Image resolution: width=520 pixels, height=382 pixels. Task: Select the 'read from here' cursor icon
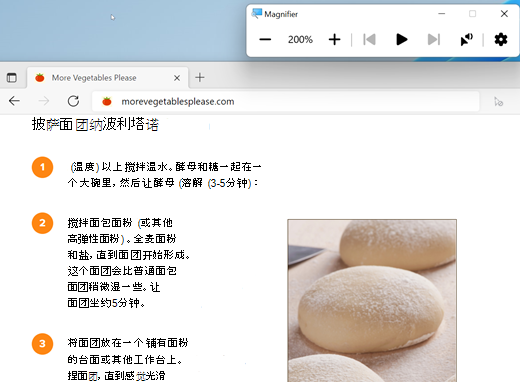pos(466,40)
